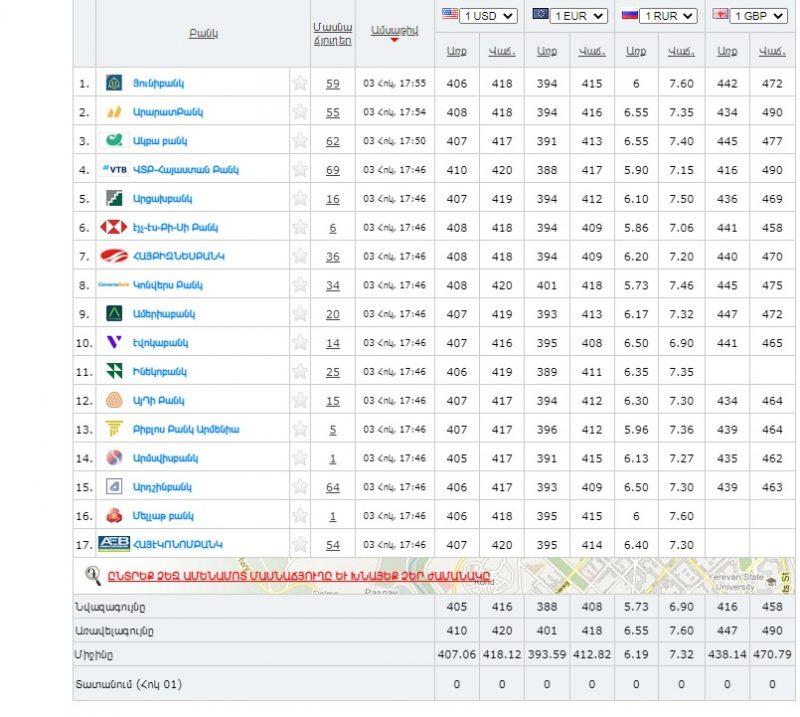Click the red underlined find nearest branch link

pos(299,575)
